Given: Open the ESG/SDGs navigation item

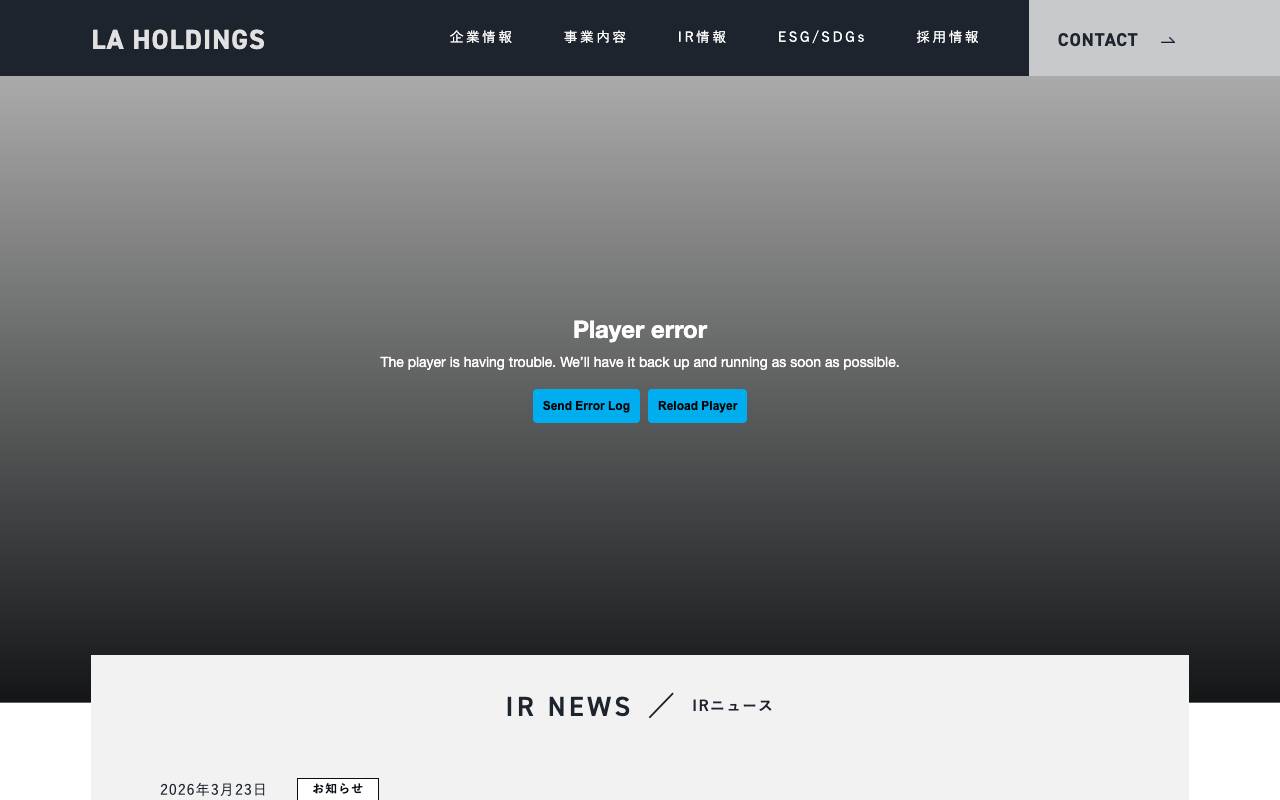Looking at the screenshot, I should (822, 38).
